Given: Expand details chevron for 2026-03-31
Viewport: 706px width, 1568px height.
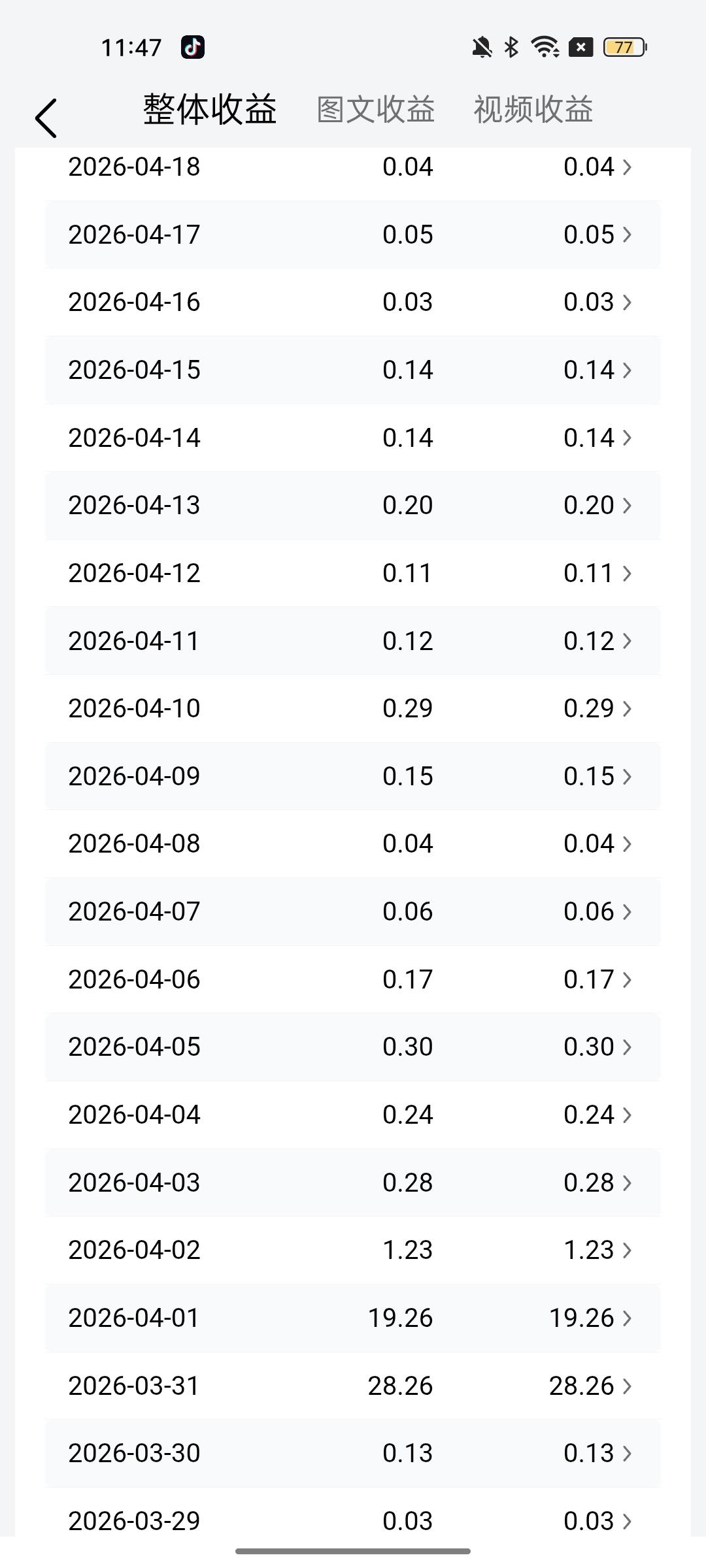Looking at the screenshot, I should pyautogui.click(x=627, y=1386).
